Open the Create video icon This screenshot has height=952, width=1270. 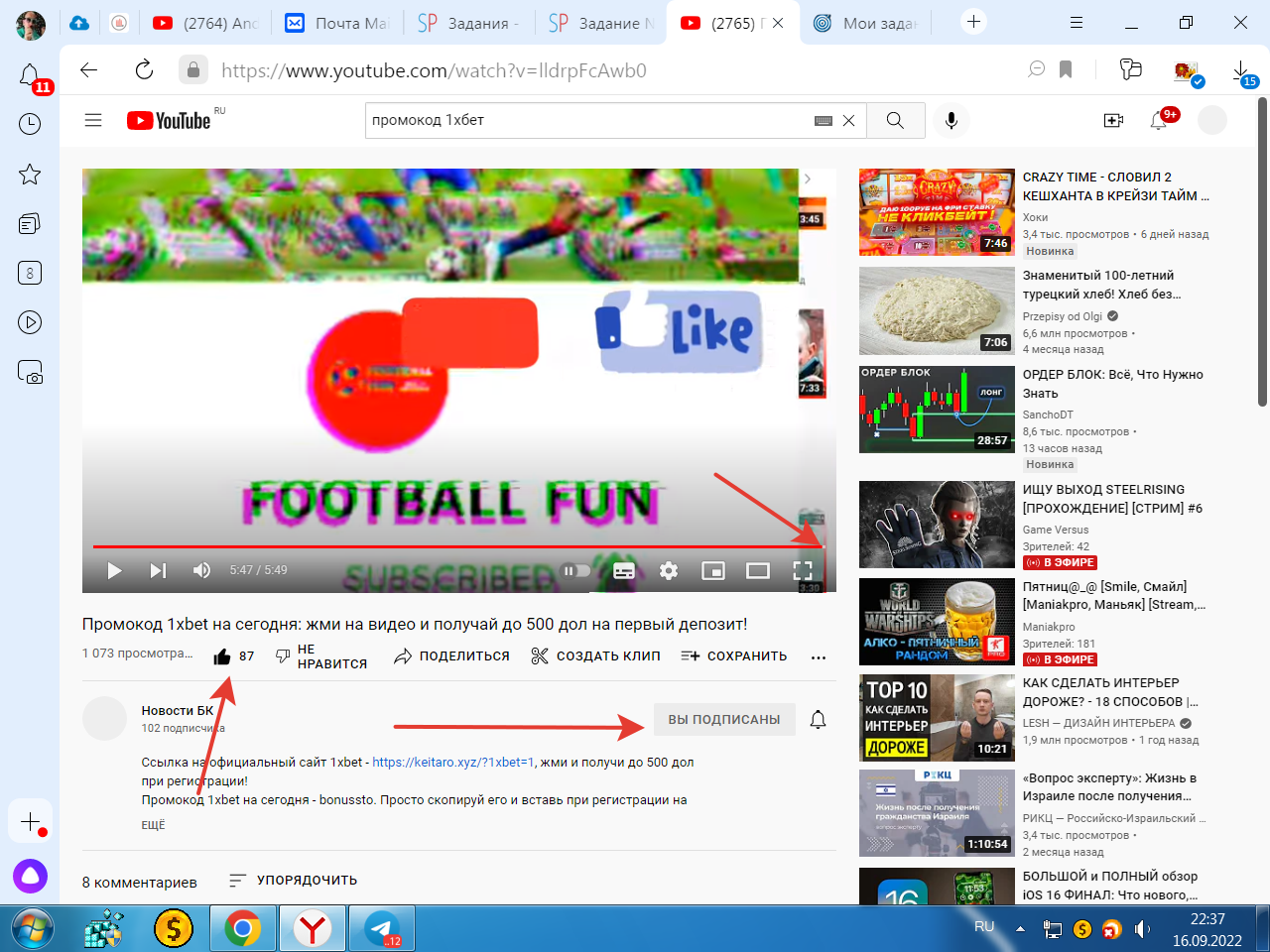tap(1113, 120)
